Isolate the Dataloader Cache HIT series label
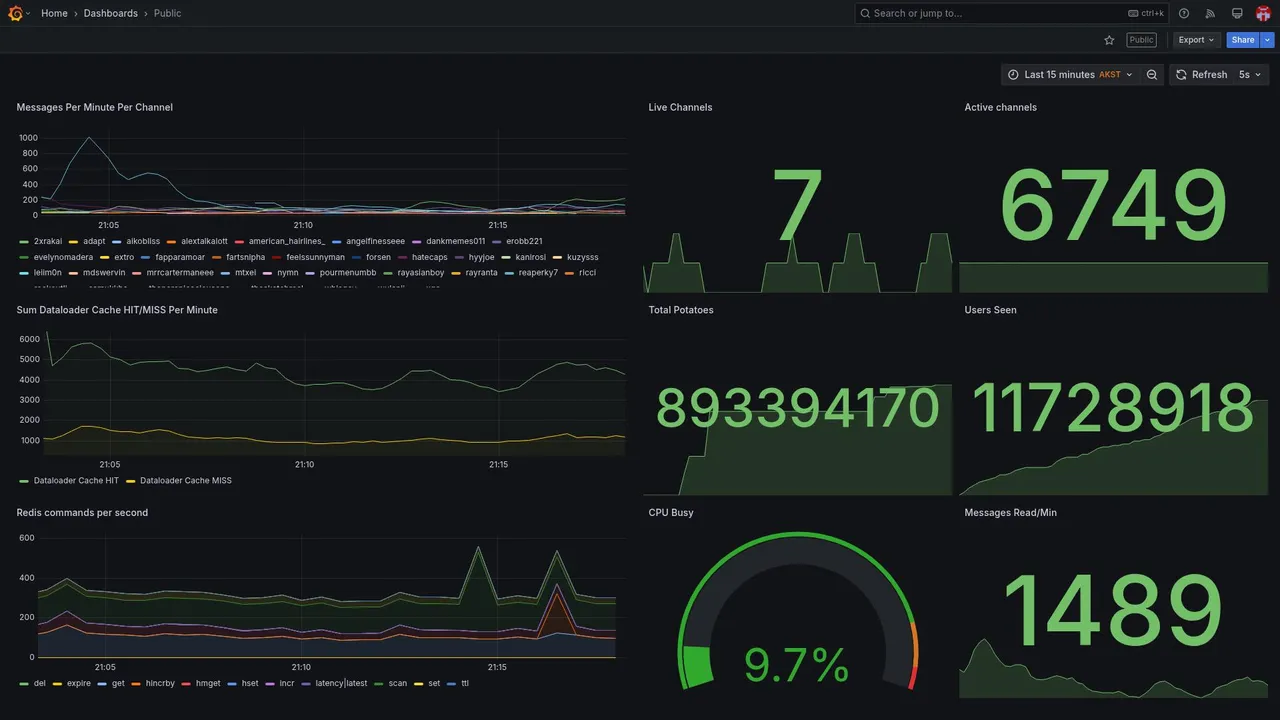This screenshot has width=1280, height=720. click(x=76, y=481)
